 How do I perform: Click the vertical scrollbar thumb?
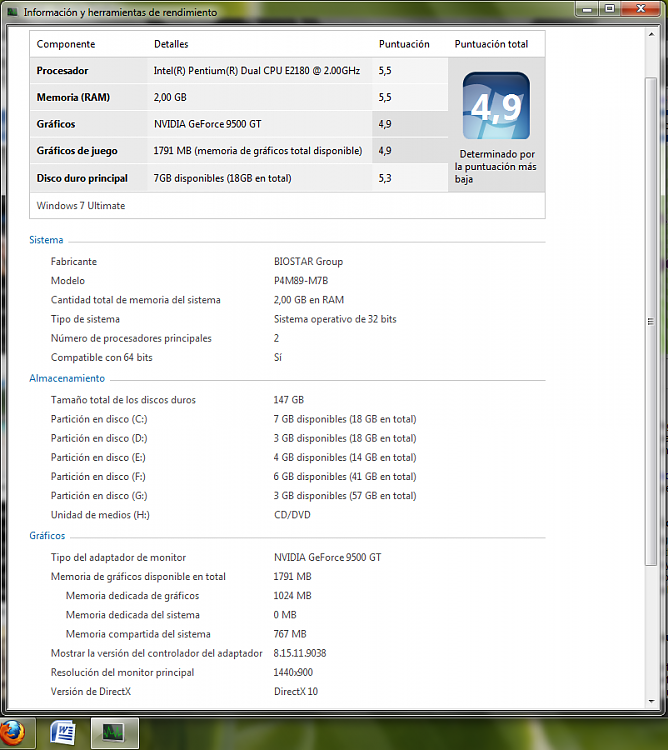tap(651, 321)
